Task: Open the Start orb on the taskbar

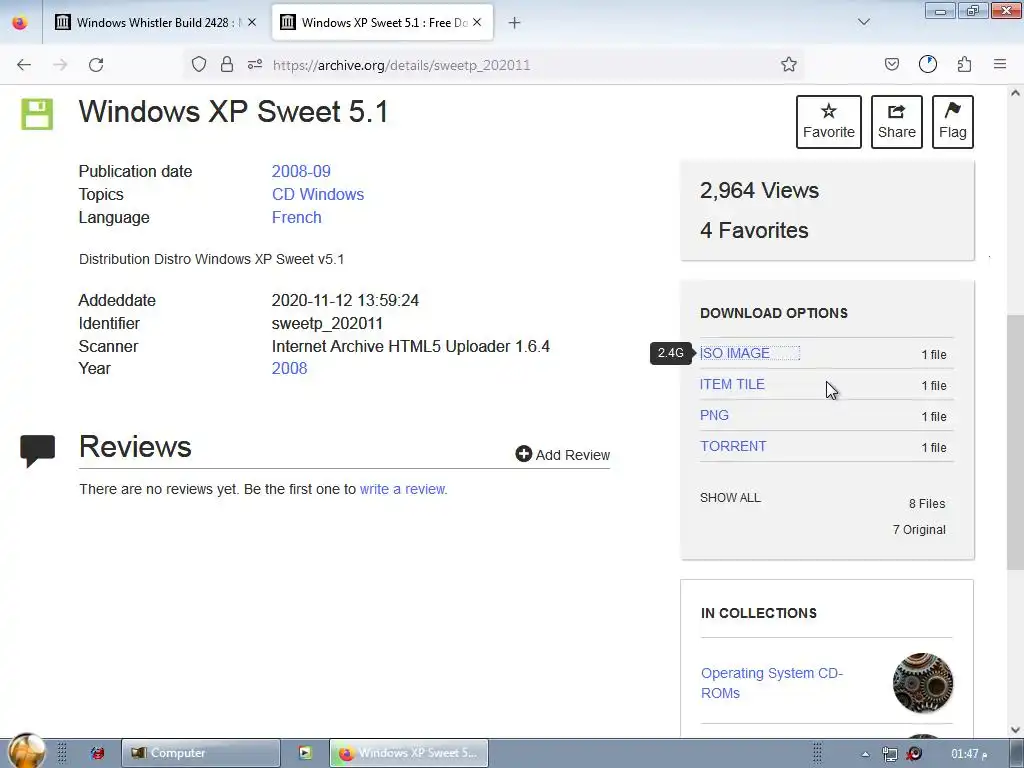Action: click(x=26, y=751)
